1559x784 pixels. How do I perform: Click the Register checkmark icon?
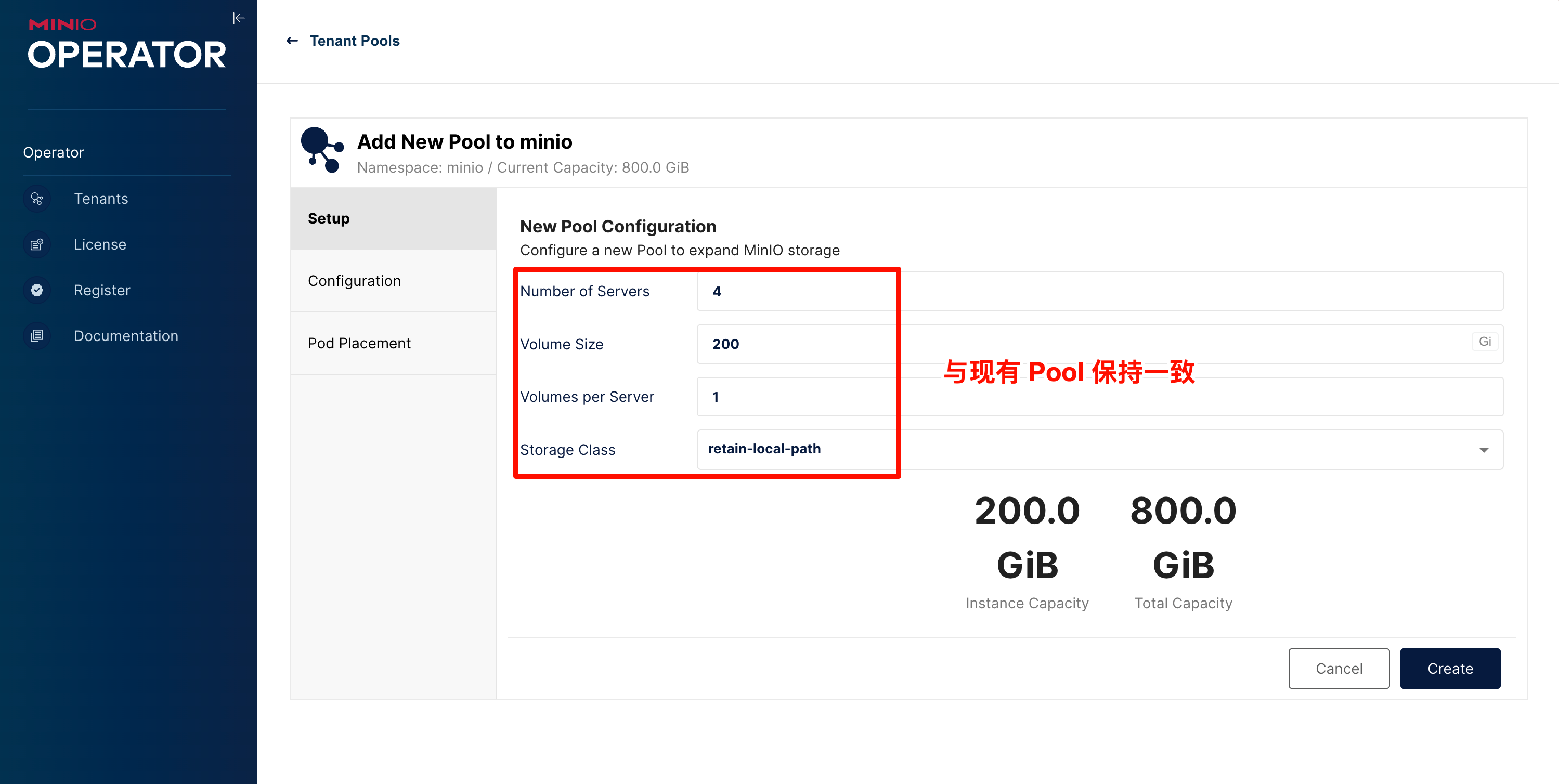(x=37, y=291)
